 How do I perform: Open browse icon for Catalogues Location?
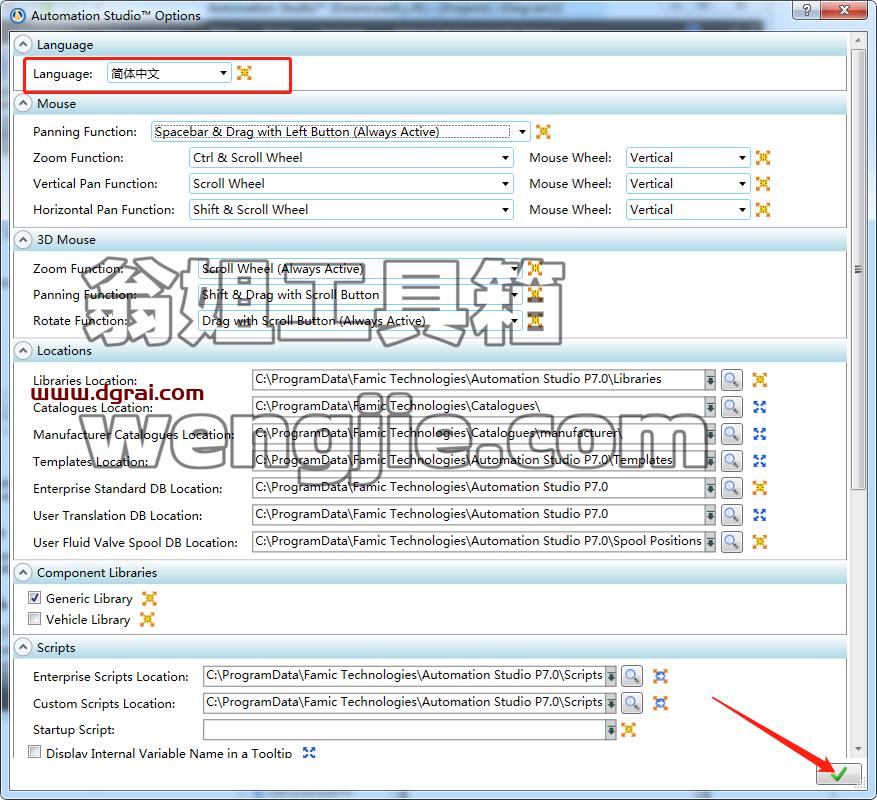731,407
